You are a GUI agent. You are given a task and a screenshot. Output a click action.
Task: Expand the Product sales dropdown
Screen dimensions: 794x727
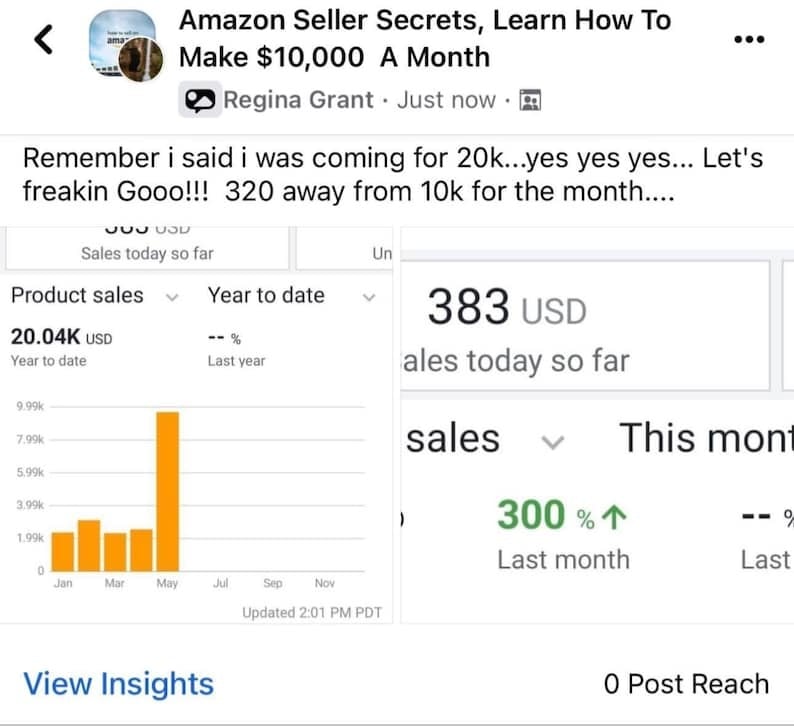[171, 297]
